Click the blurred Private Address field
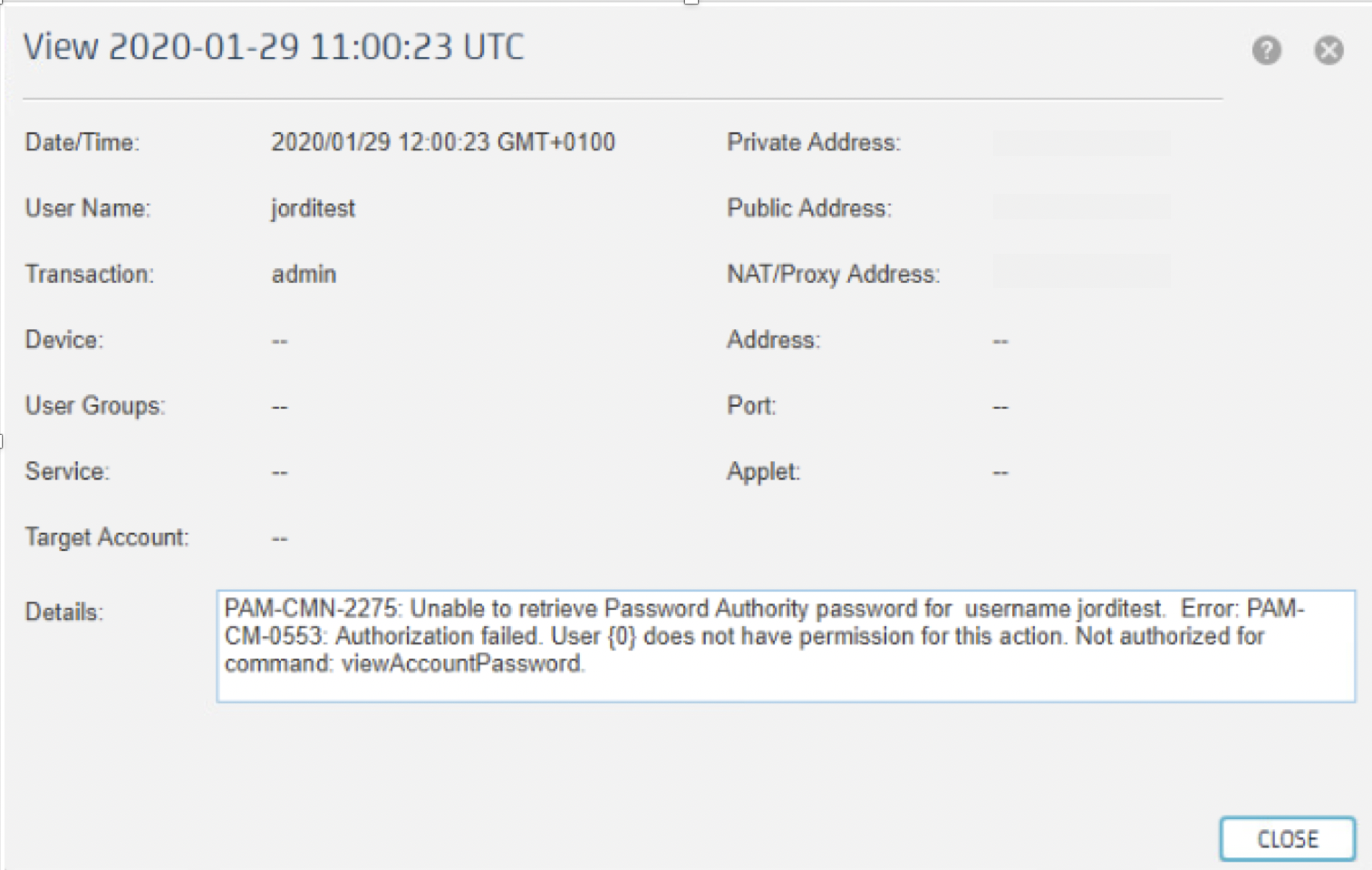Viewport: 1372px width, 870px height. [1081, 142]
